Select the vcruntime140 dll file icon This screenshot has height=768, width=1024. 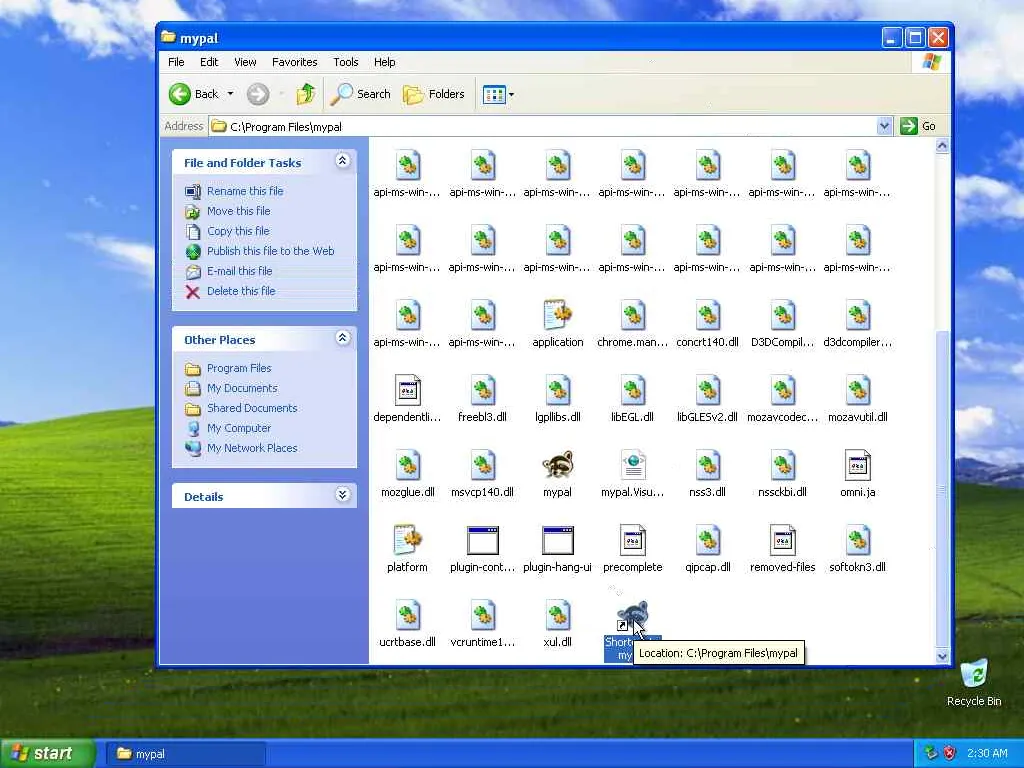(483, 615)
